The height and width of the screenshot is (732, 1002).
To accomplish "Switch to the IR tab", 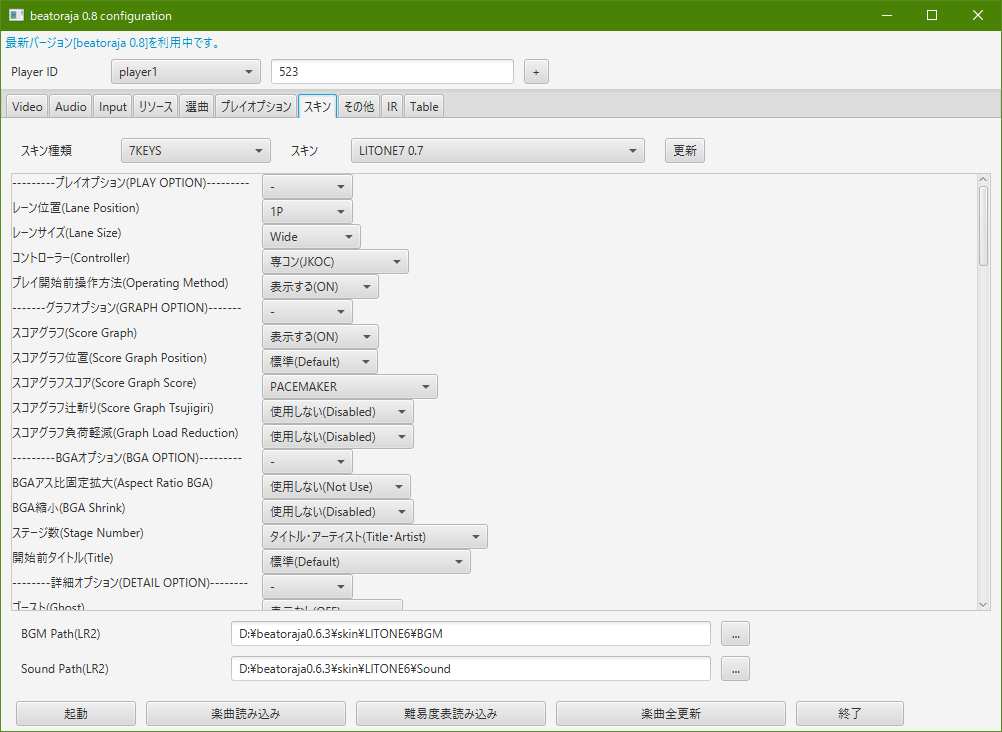I will (392, 107).
